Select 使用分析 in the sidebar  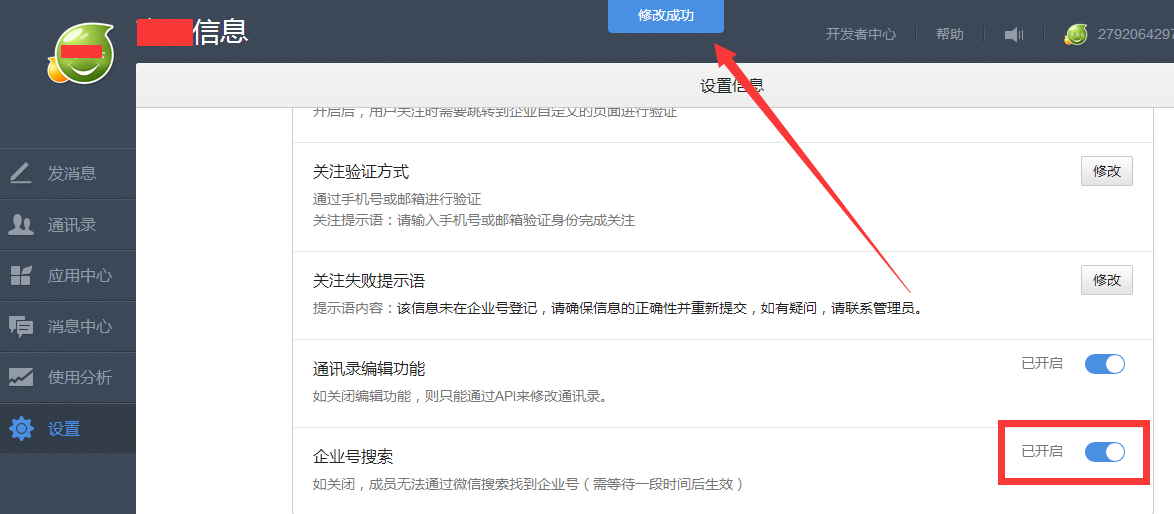68,378
